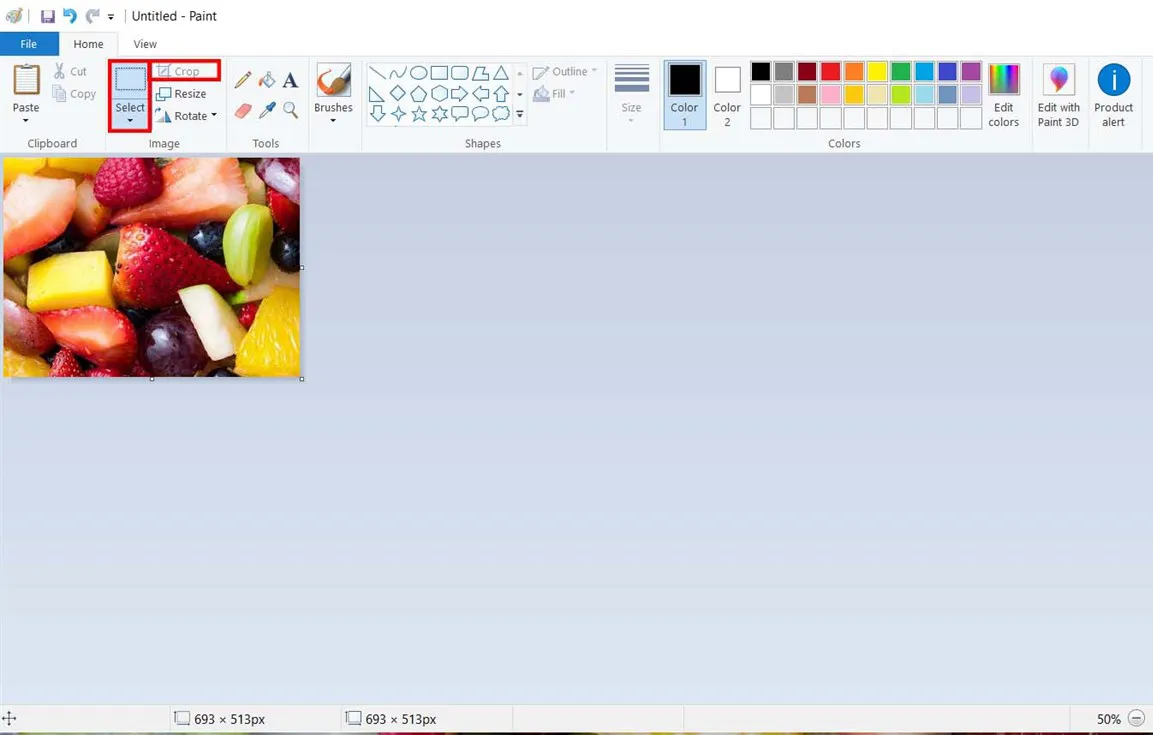Activate the Magnifier tool
Image resolution: width=1153 pixels, height=735 pixels.
click(290, 110)
